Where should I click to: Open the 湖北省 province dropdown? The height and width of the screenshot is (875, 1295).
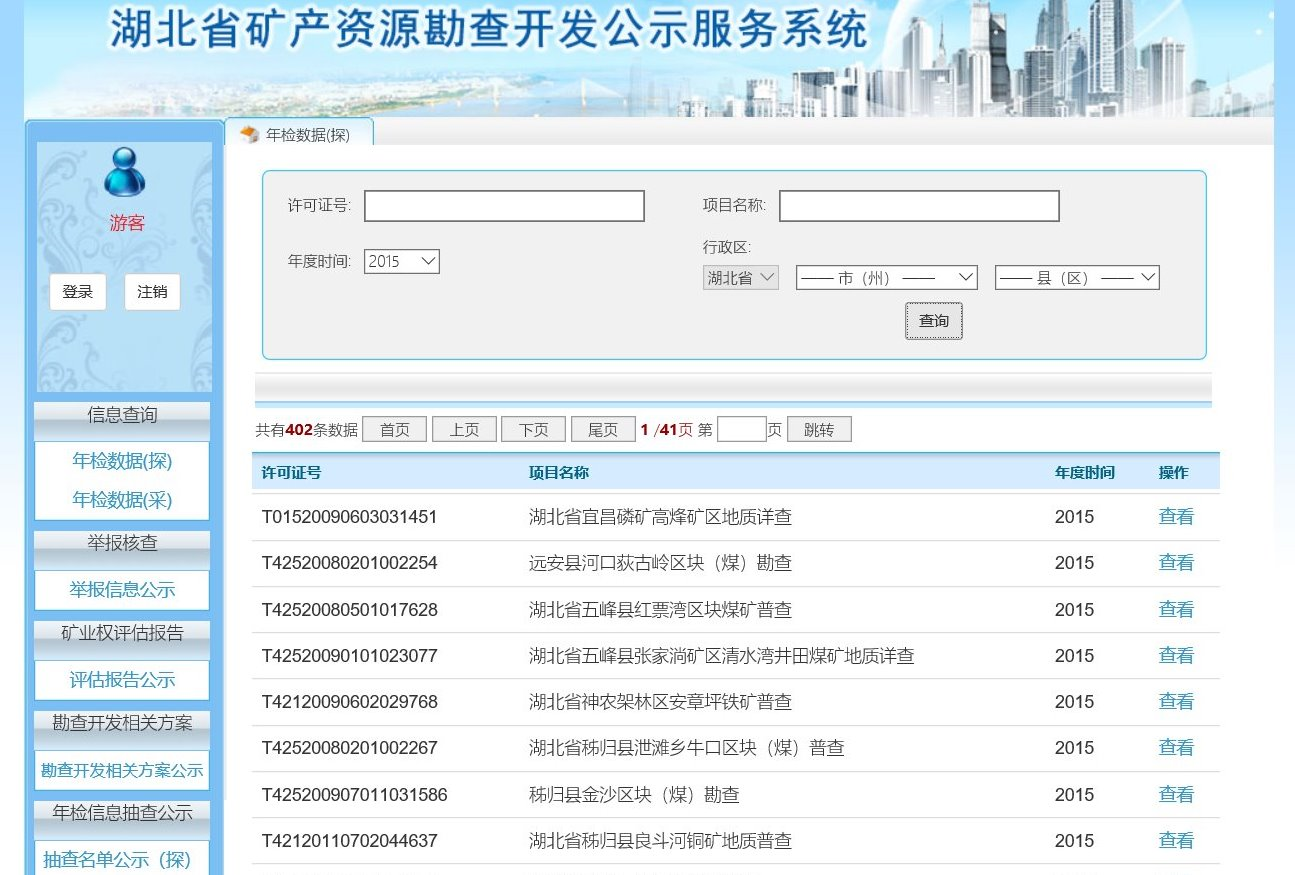[740, 277]
